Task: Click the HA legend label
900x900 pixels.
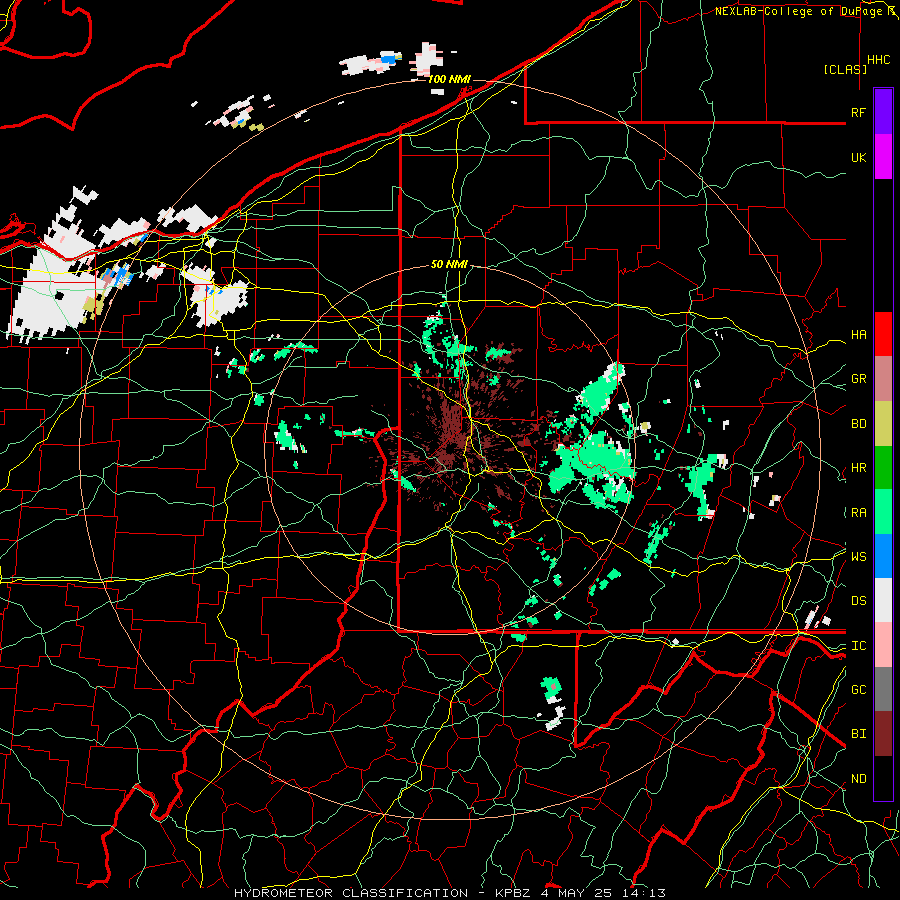Action: 858,334
